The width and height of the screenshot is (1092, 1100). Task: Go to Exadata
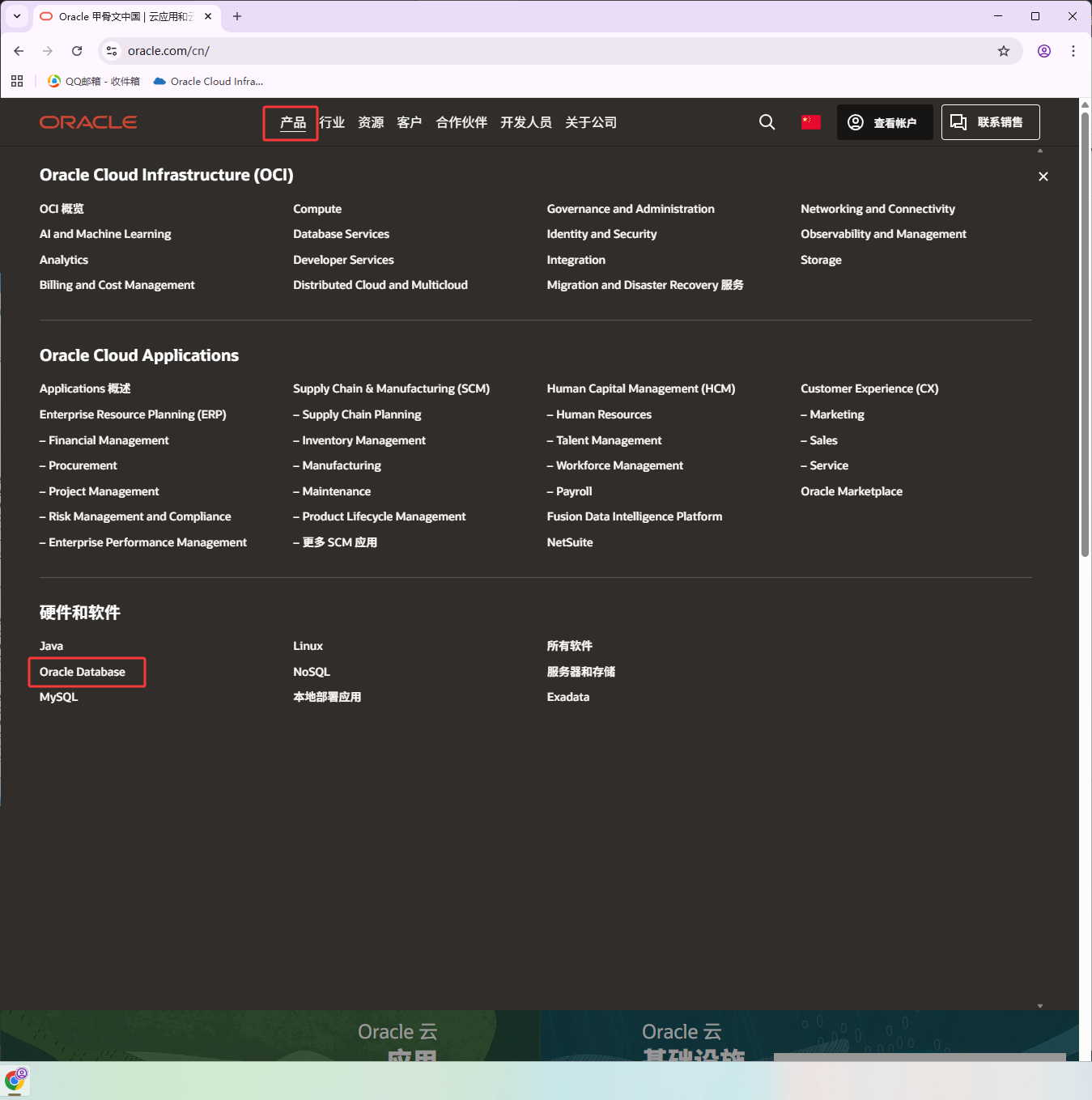(x=568, y=697)
